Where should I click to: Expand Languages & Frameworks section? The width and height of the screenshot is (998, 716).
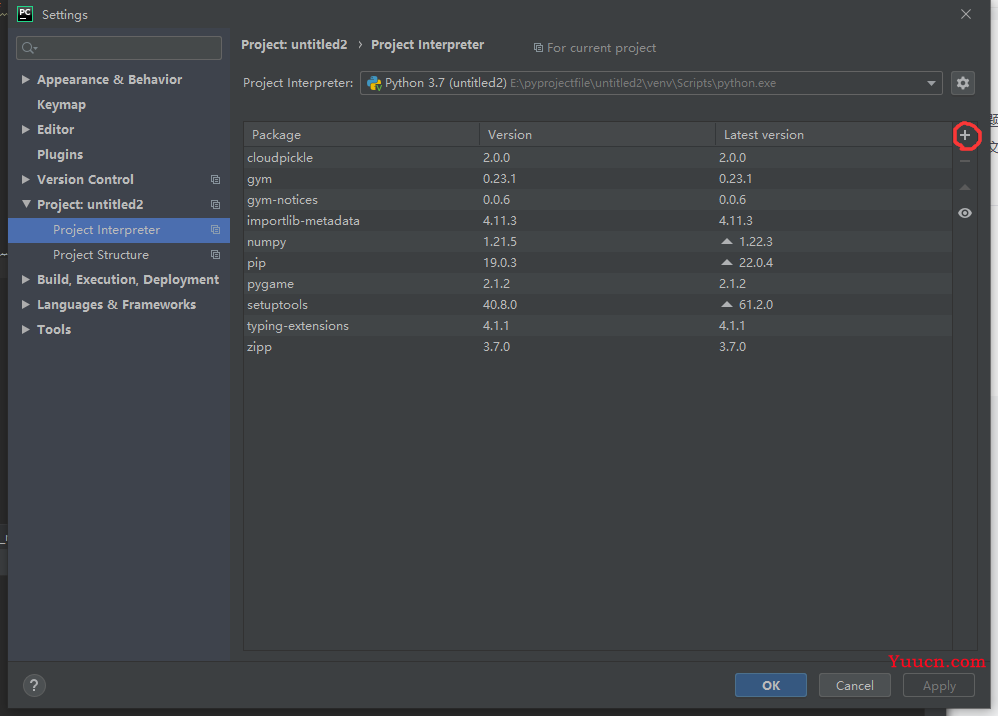(x=25, y=304)
